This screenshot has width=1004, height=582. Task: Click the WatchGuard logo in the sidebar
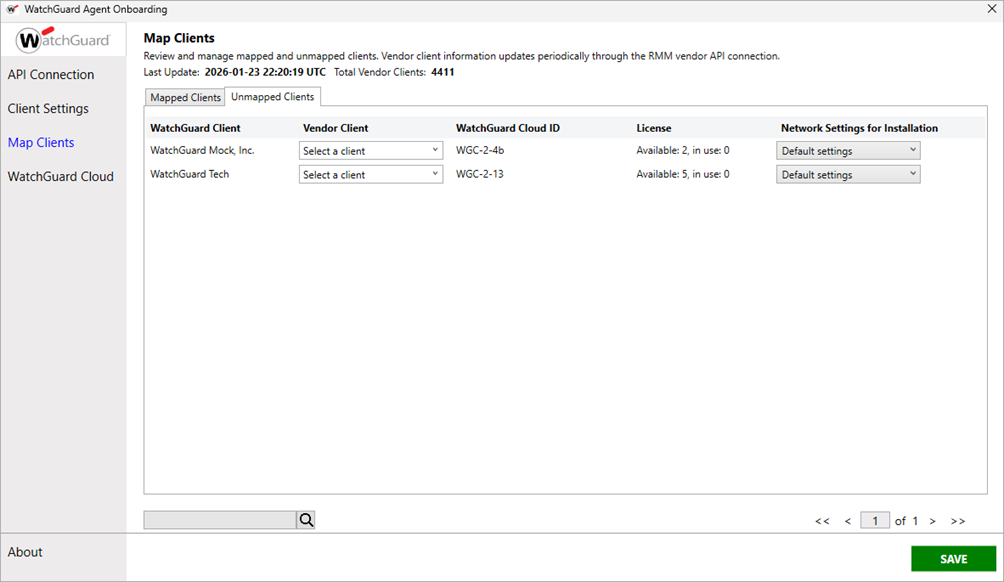pyautogui.click(x=62, y=40)
